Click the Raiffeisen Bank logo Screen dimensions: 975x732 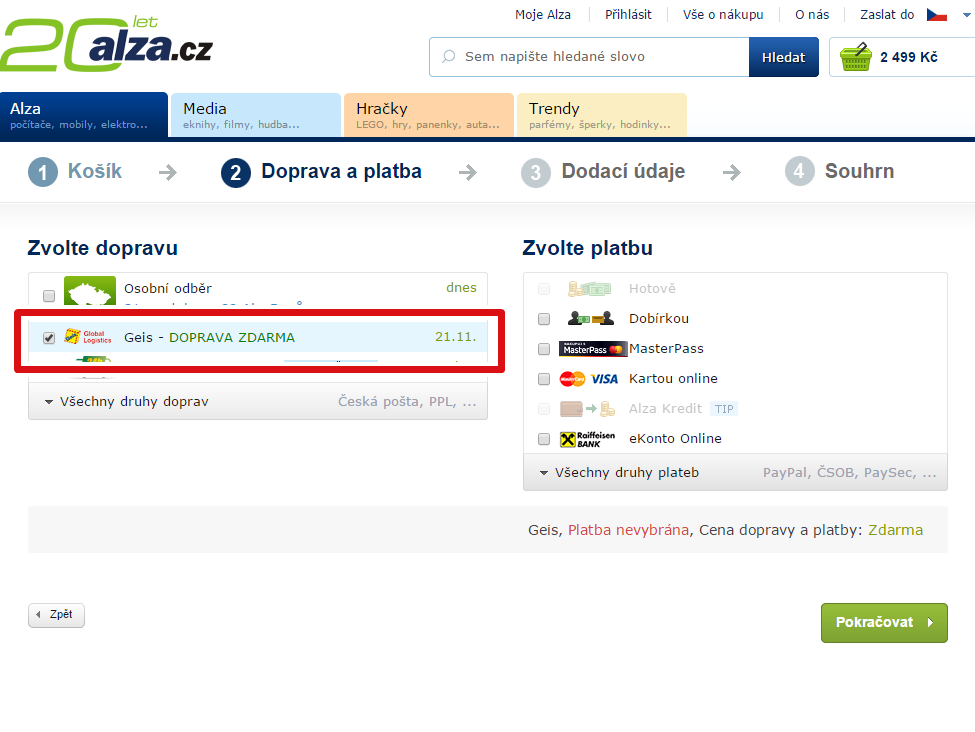tap(587, 439)
